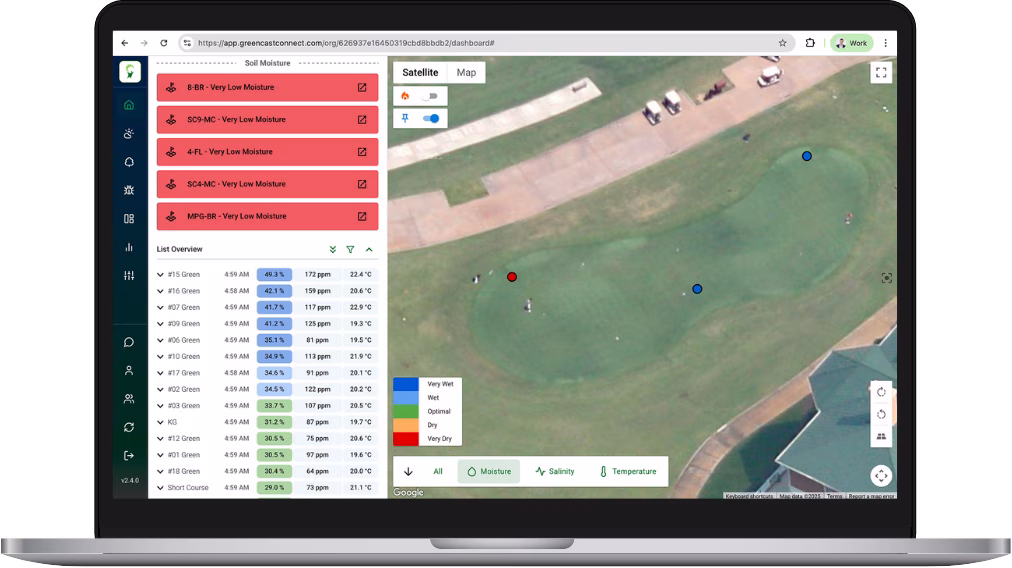1012x568 pixels.
Task: Open browser extensions puzzle icon
Action: pos(810,43)
